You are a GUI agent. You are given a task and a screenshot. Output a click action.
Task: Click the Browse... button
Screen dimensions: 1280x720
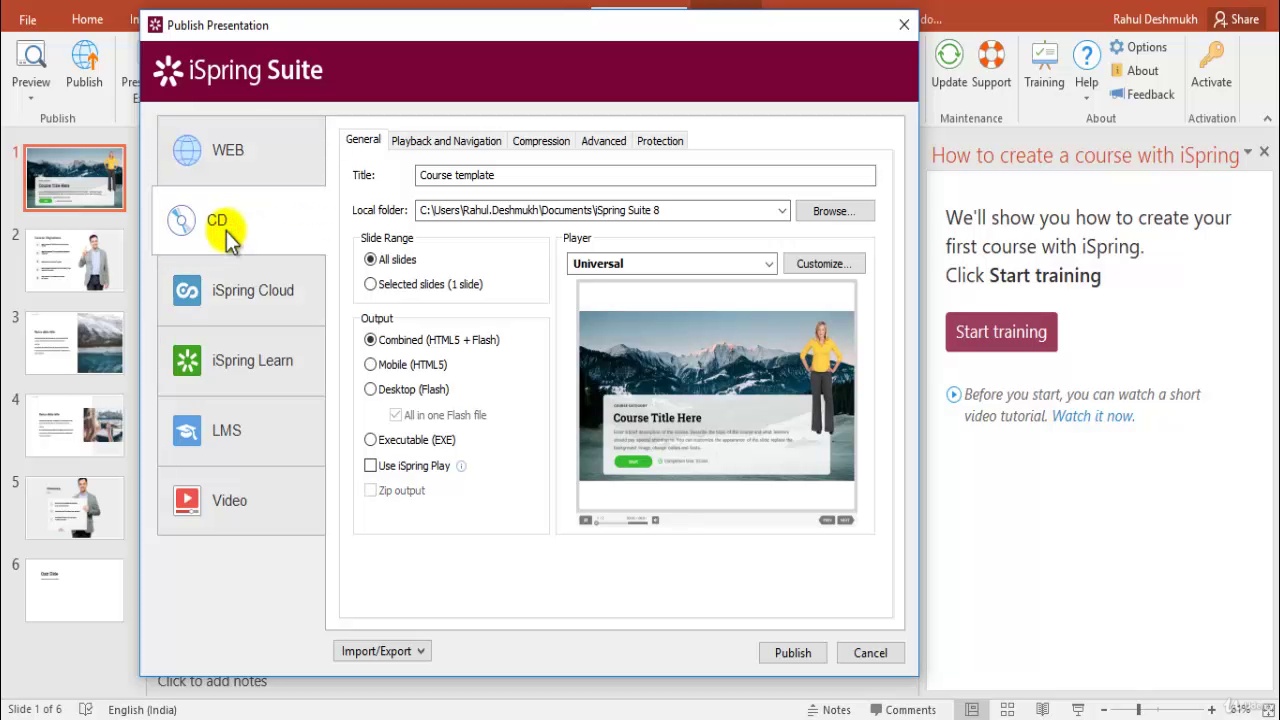pos(834,211)
